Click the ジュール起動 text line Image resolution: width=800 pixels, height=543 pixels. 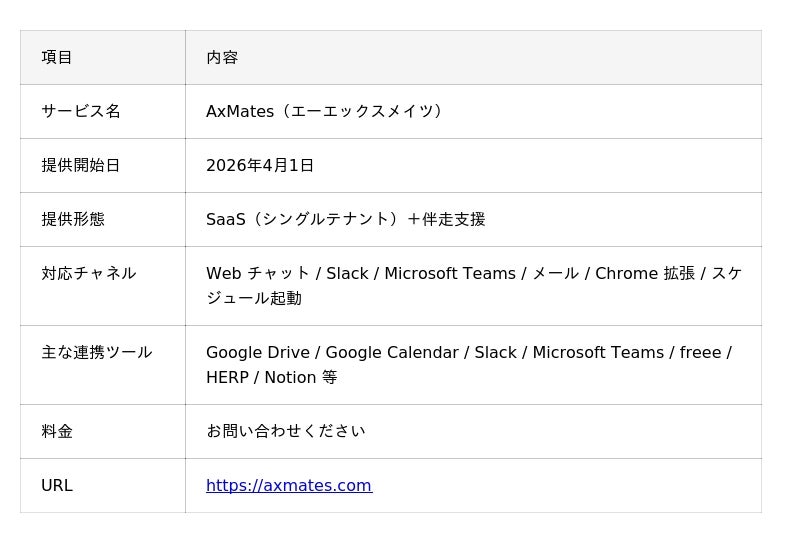point(254,299)
